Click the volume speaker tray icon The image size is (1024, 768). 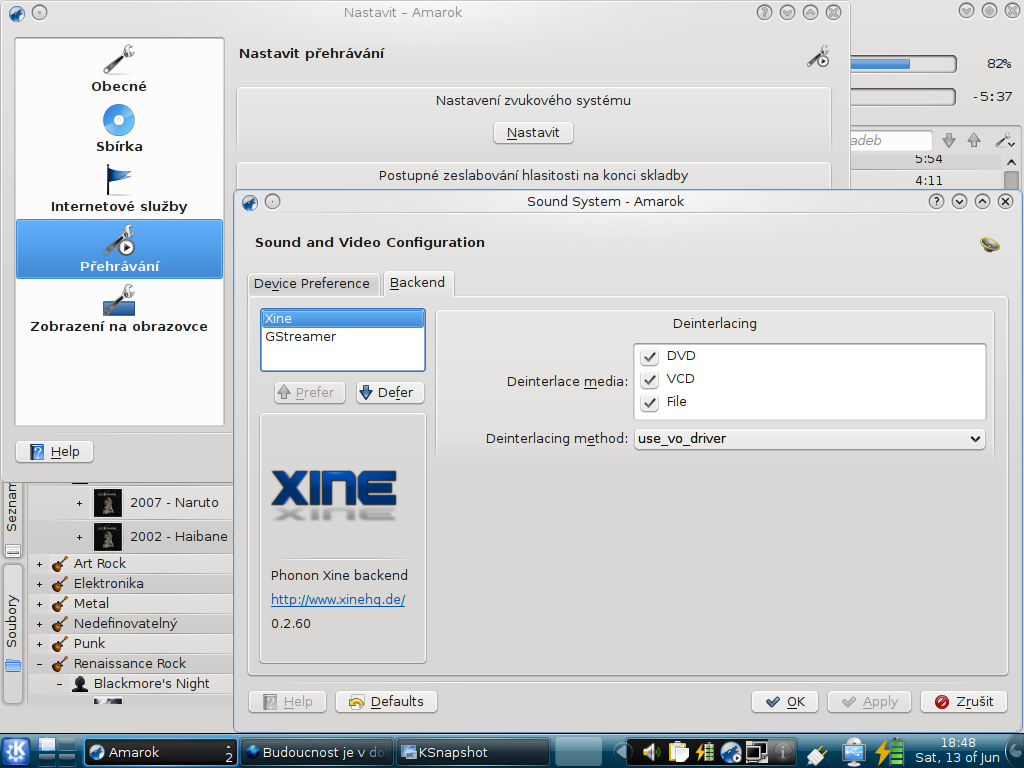pos(650,752)
